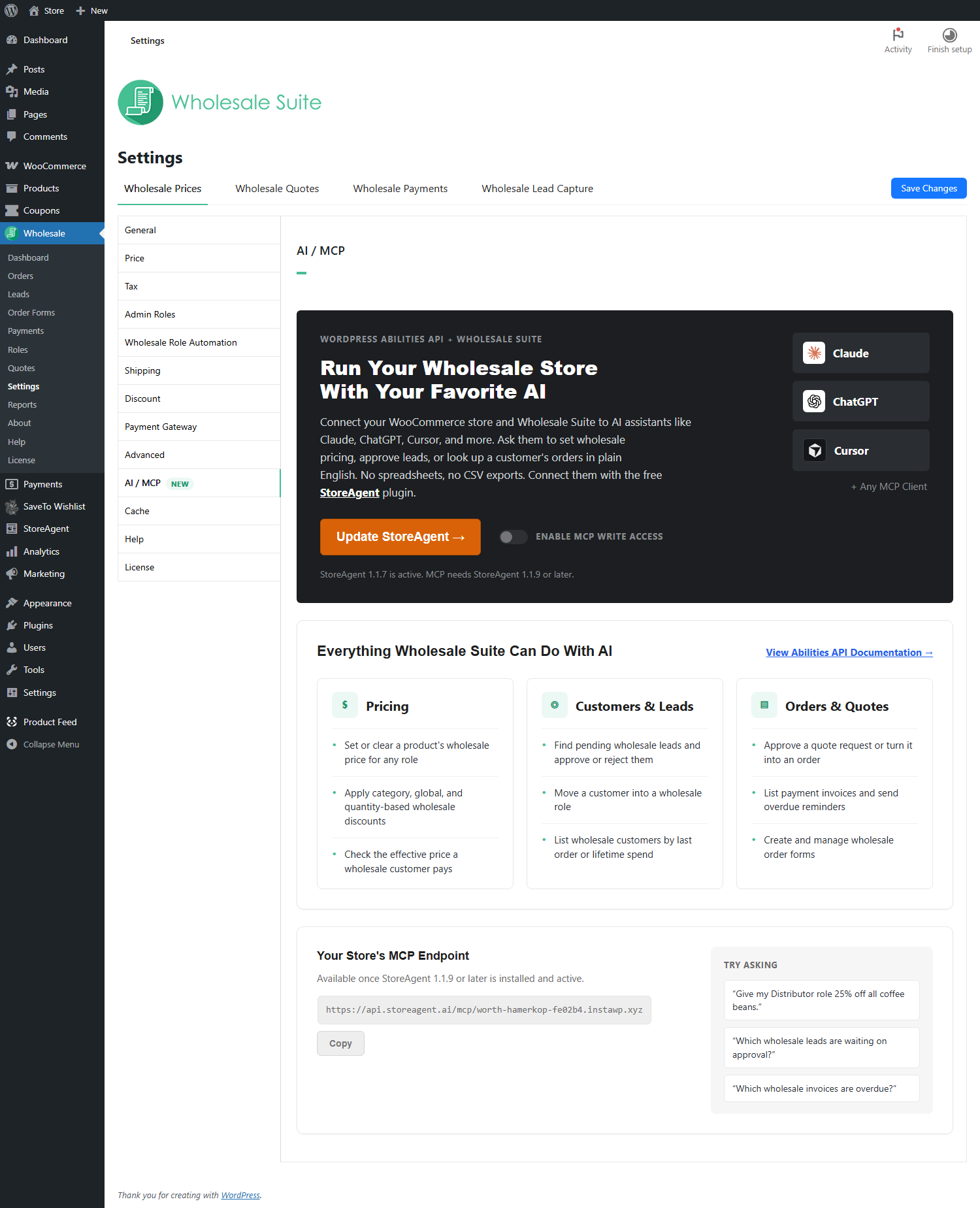Screen dimensions: 980x1208
Task: Click the Analytics bar chart icon
Action: [12, 551]
